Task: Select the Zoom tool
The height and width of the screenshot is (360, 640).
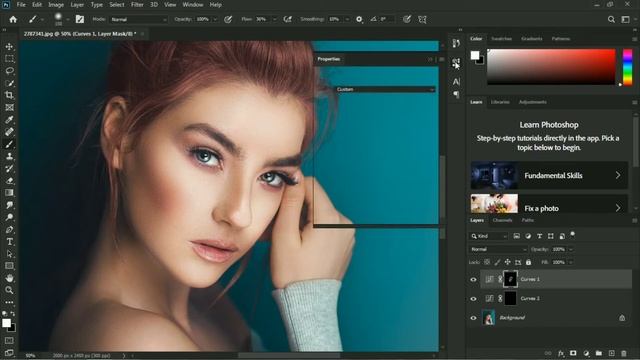Action: (9, 291)
